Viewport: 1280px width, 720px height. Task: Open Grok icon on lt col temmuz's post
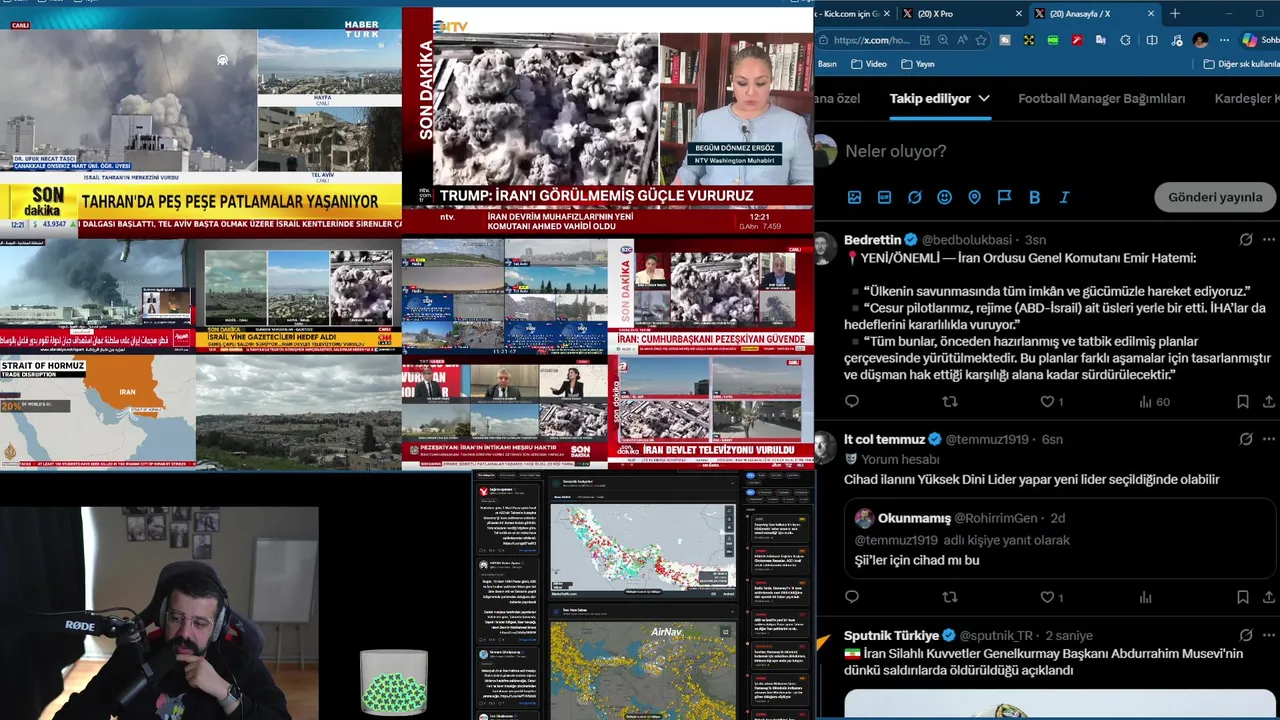click(1246, 439)
